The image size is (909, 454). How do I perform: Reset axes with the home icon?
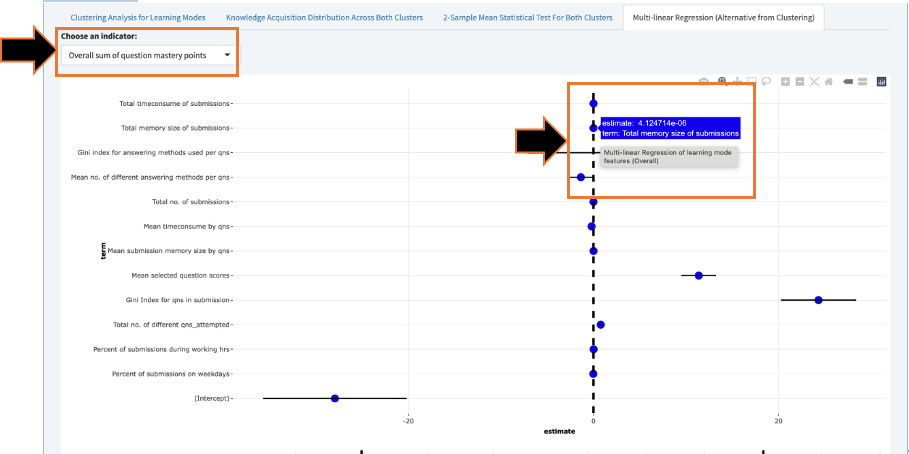click(x=829, y=81)
